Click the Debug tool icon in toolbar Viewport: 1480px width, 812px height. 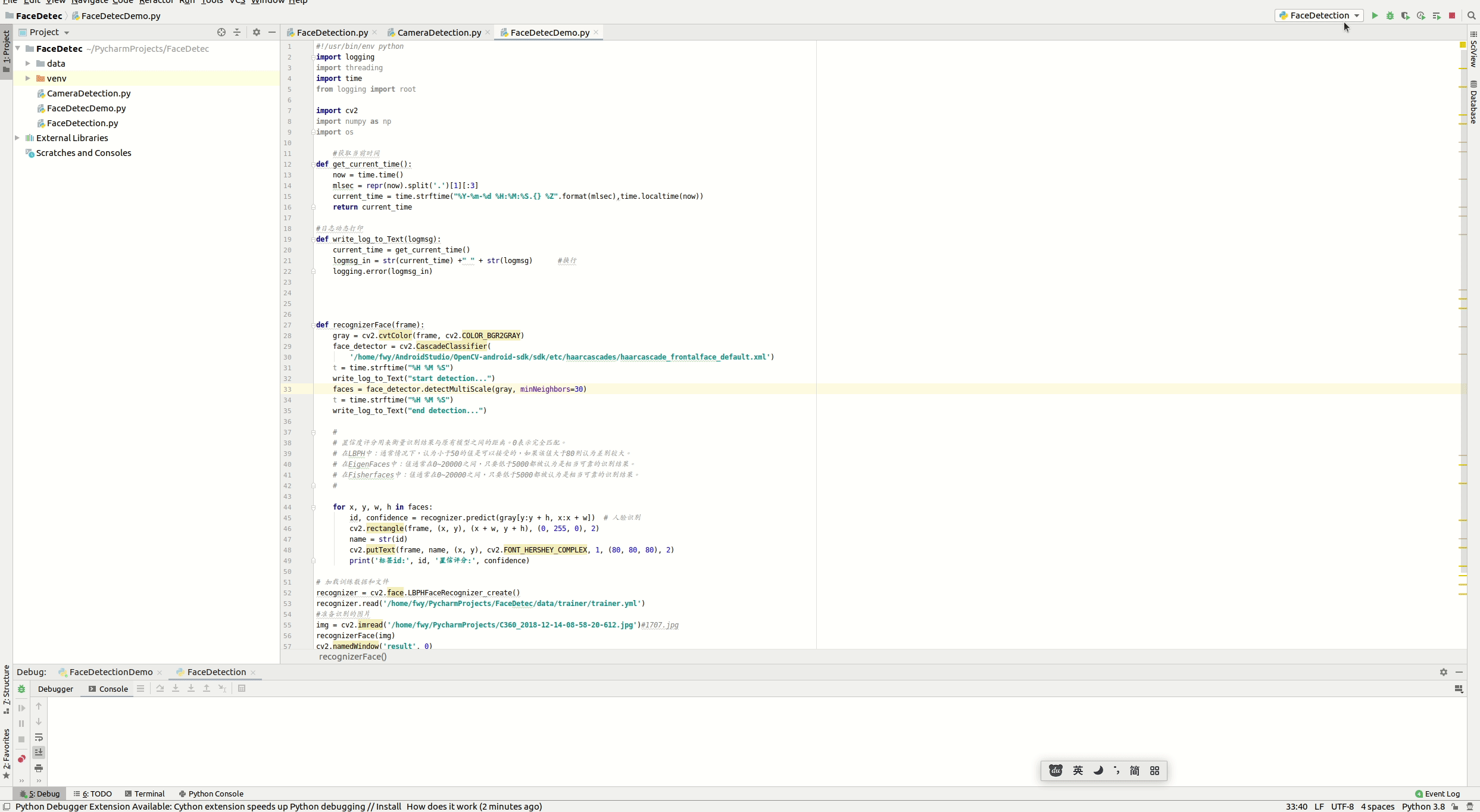1391,16
